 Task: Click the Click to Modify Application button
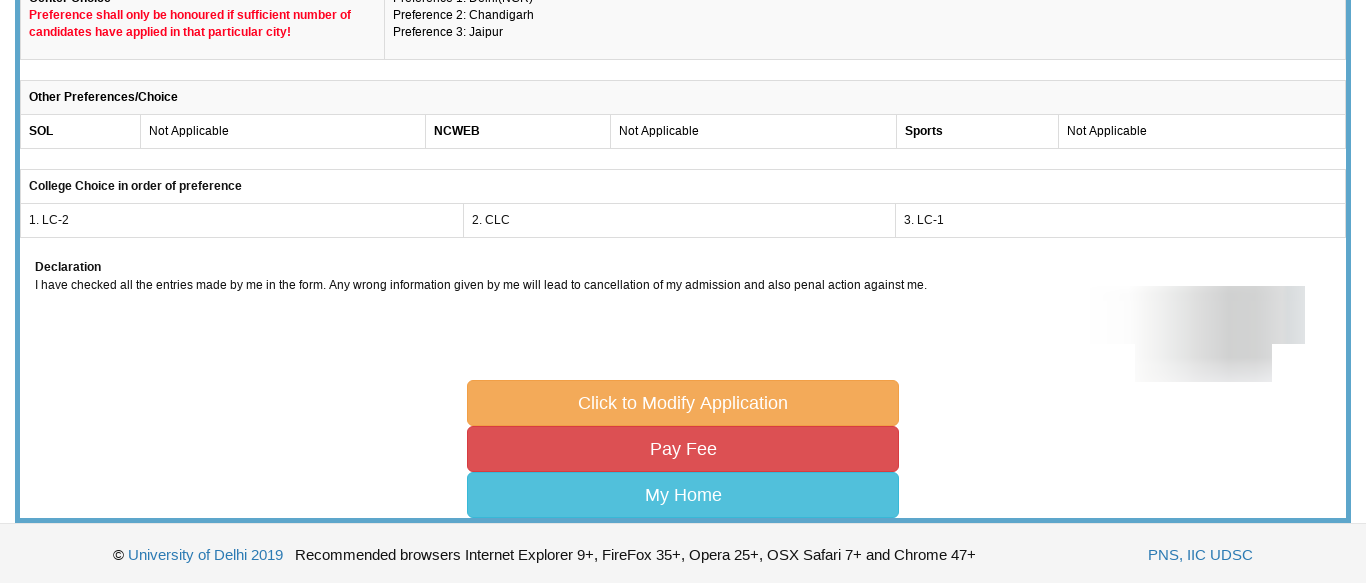point(683,403)
